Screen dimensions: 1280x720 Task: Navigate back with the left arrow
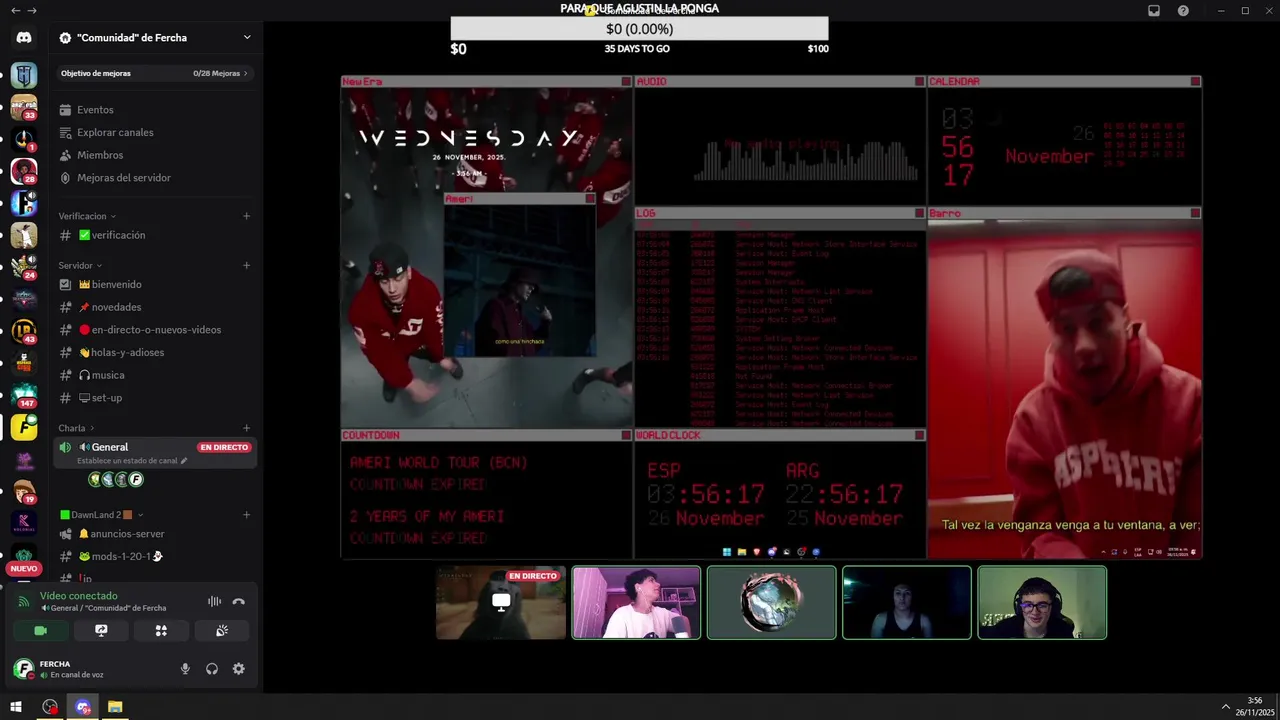[x=15, y=10]
